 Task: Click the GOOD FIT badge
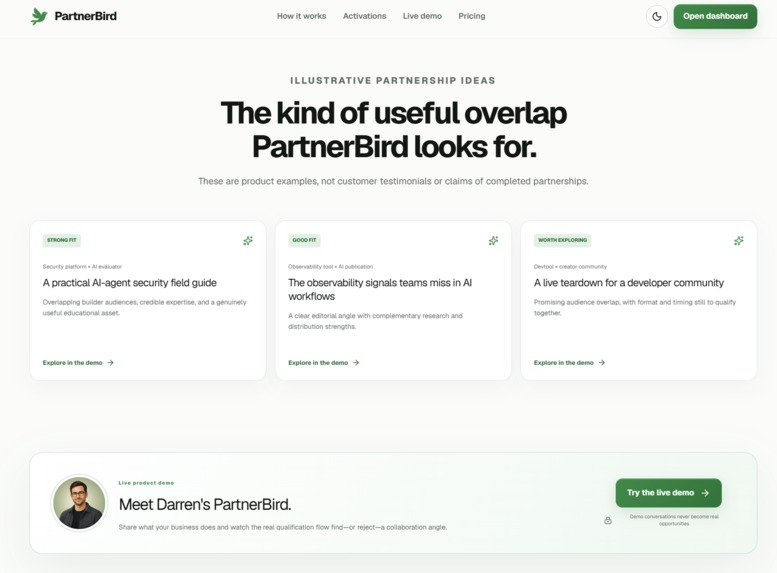304,240
